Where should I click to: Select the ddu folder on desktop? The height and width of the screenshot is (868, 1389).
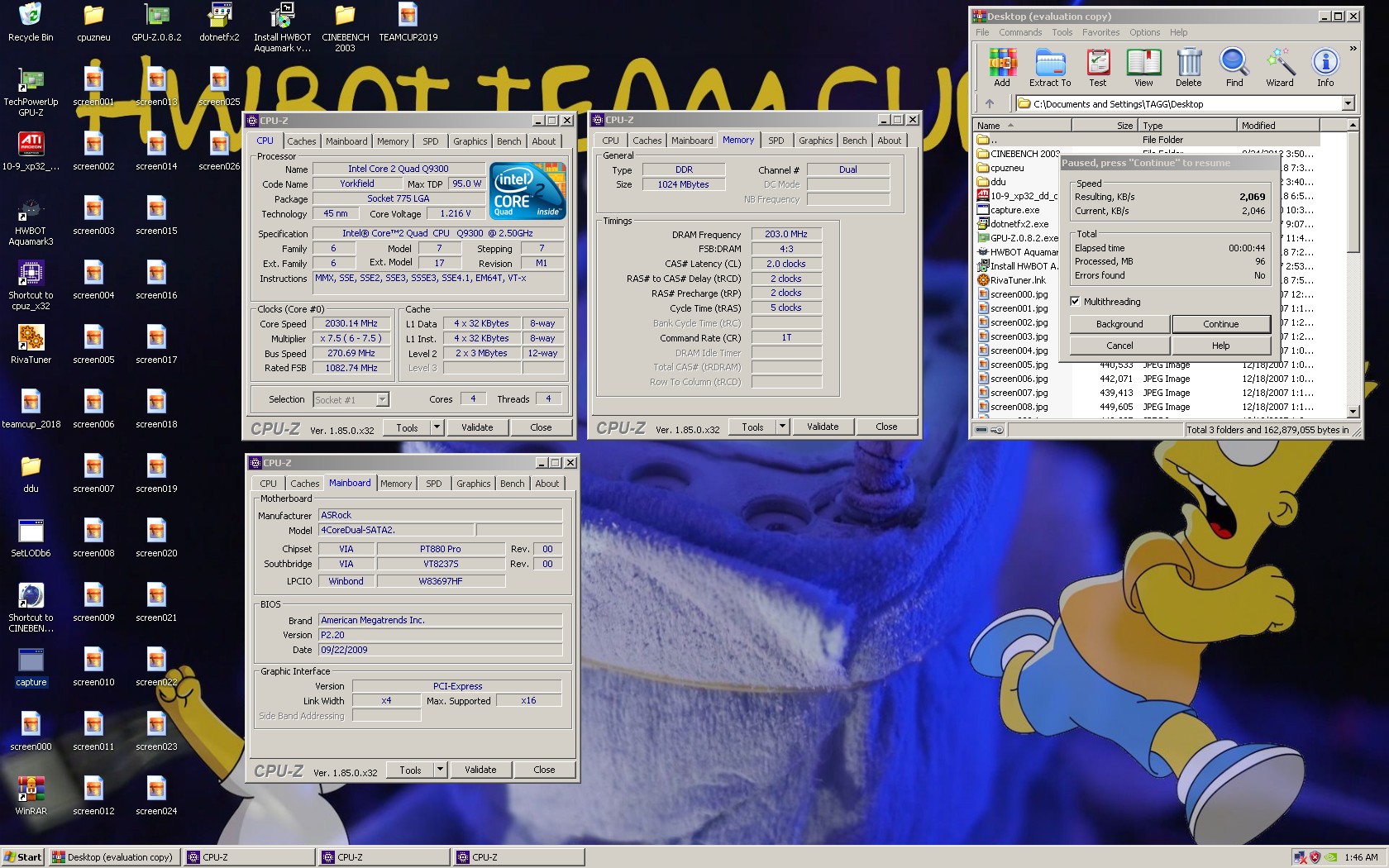(x=31, y=475)
